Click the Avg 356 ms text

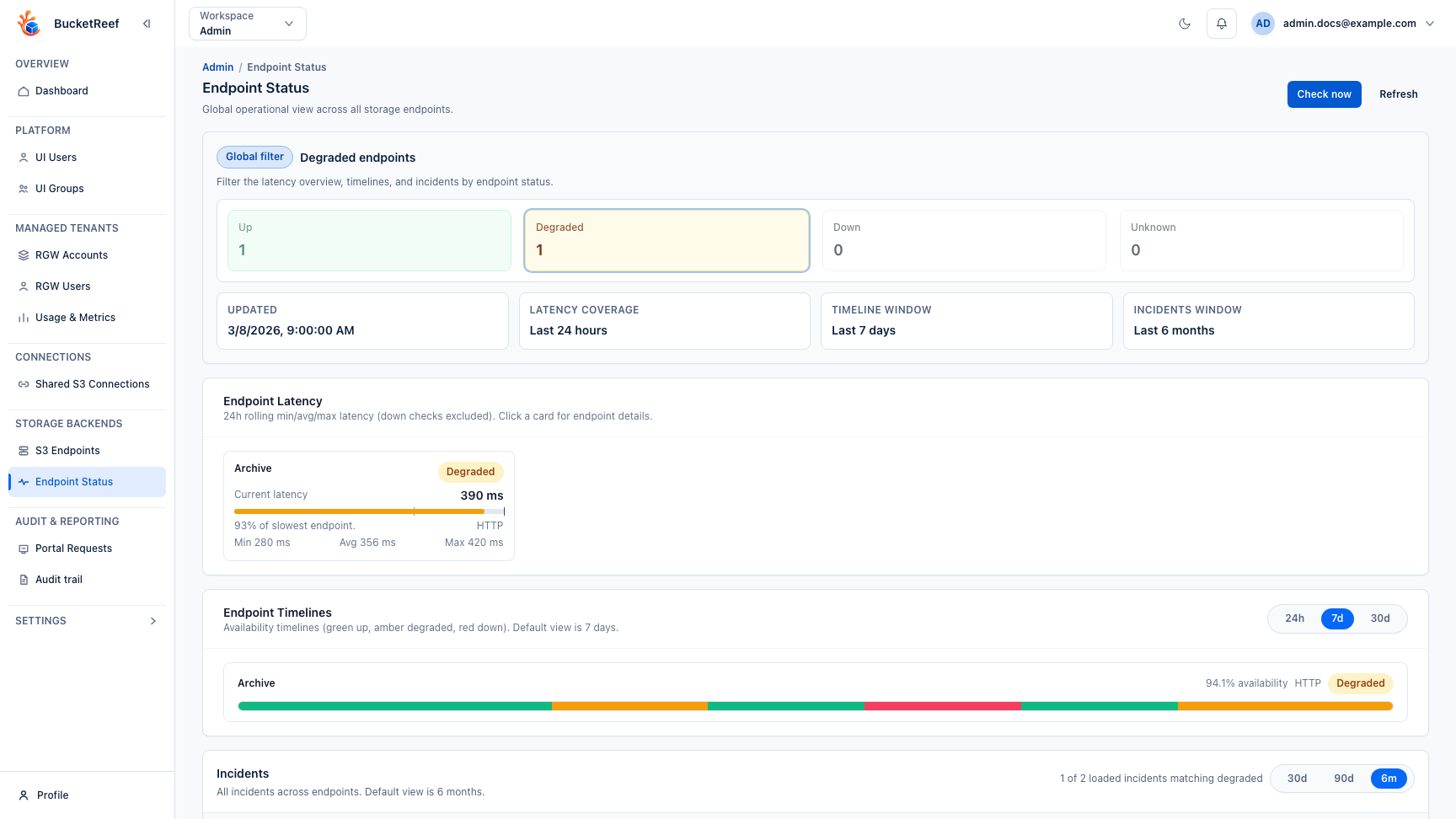(x=367, y=543)
